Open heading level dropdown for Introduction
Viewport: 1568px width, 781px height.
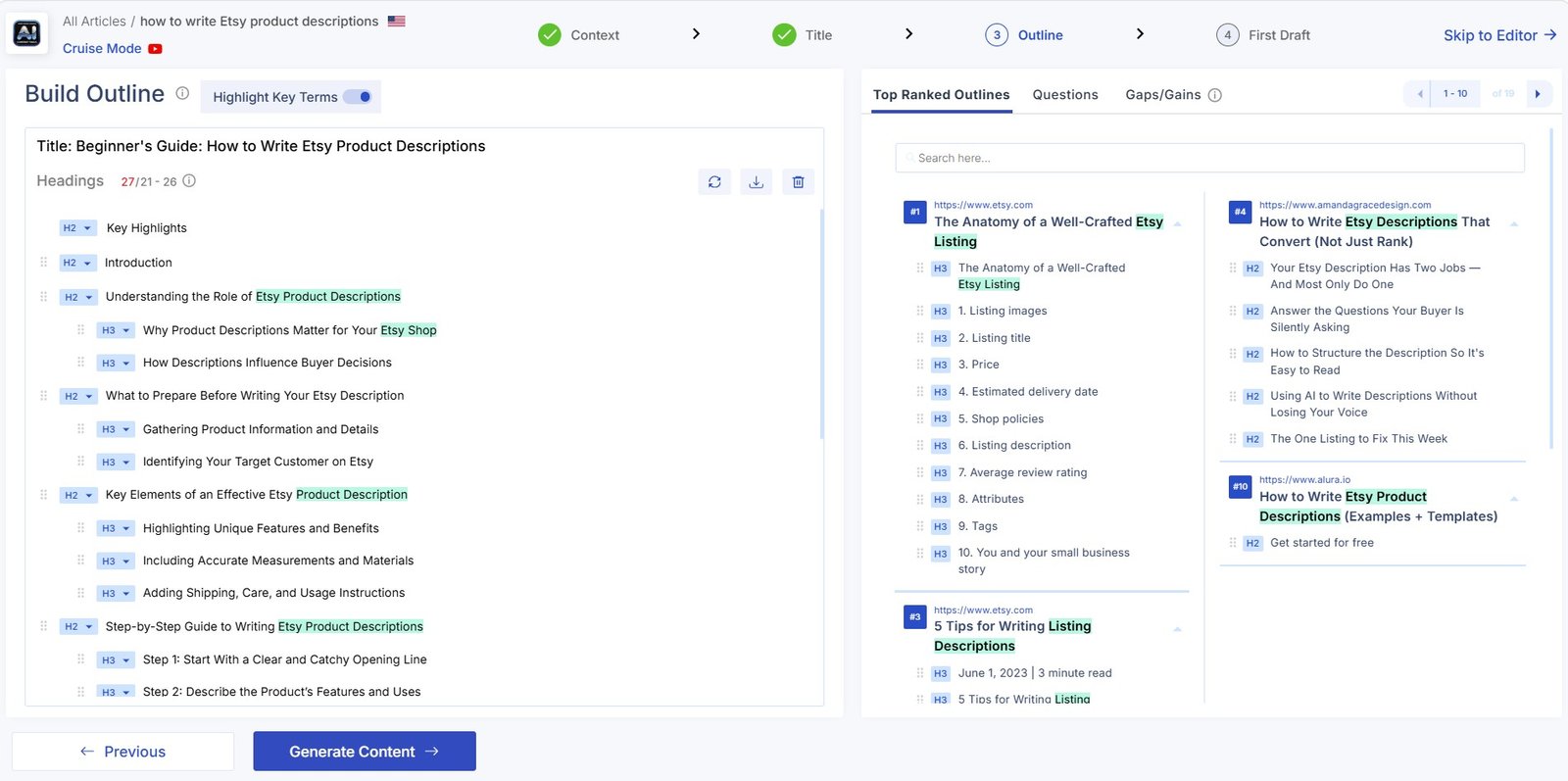pyautogui.click(x=77, y=263)
